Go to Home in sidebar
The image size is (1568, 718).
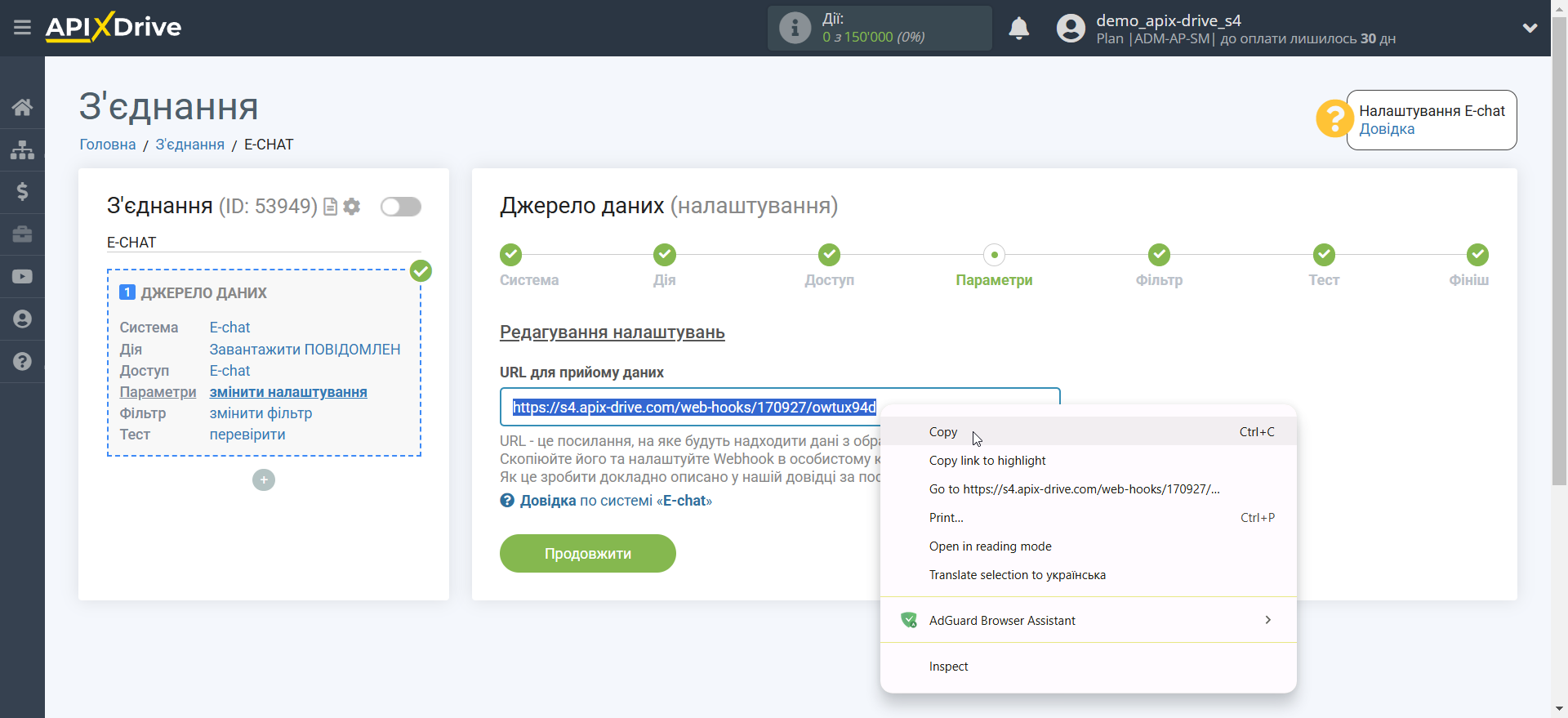click(22, 107)
